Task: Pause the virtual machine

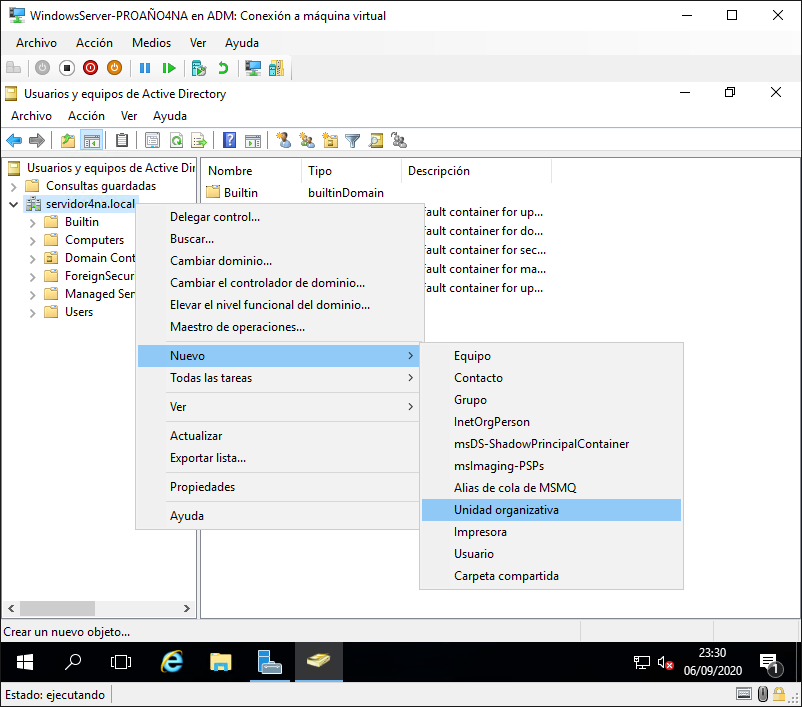Action: tap(145, 68)
